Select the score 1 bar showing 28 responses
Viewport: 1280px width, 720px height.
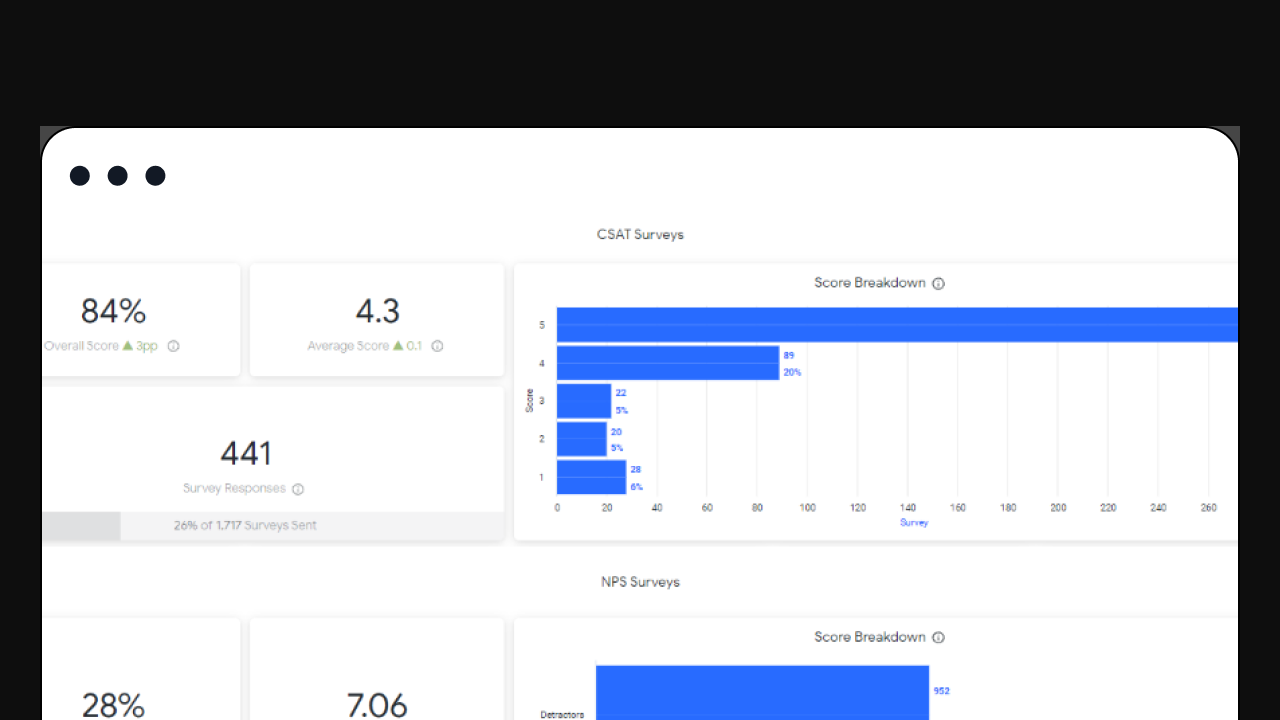591,477
